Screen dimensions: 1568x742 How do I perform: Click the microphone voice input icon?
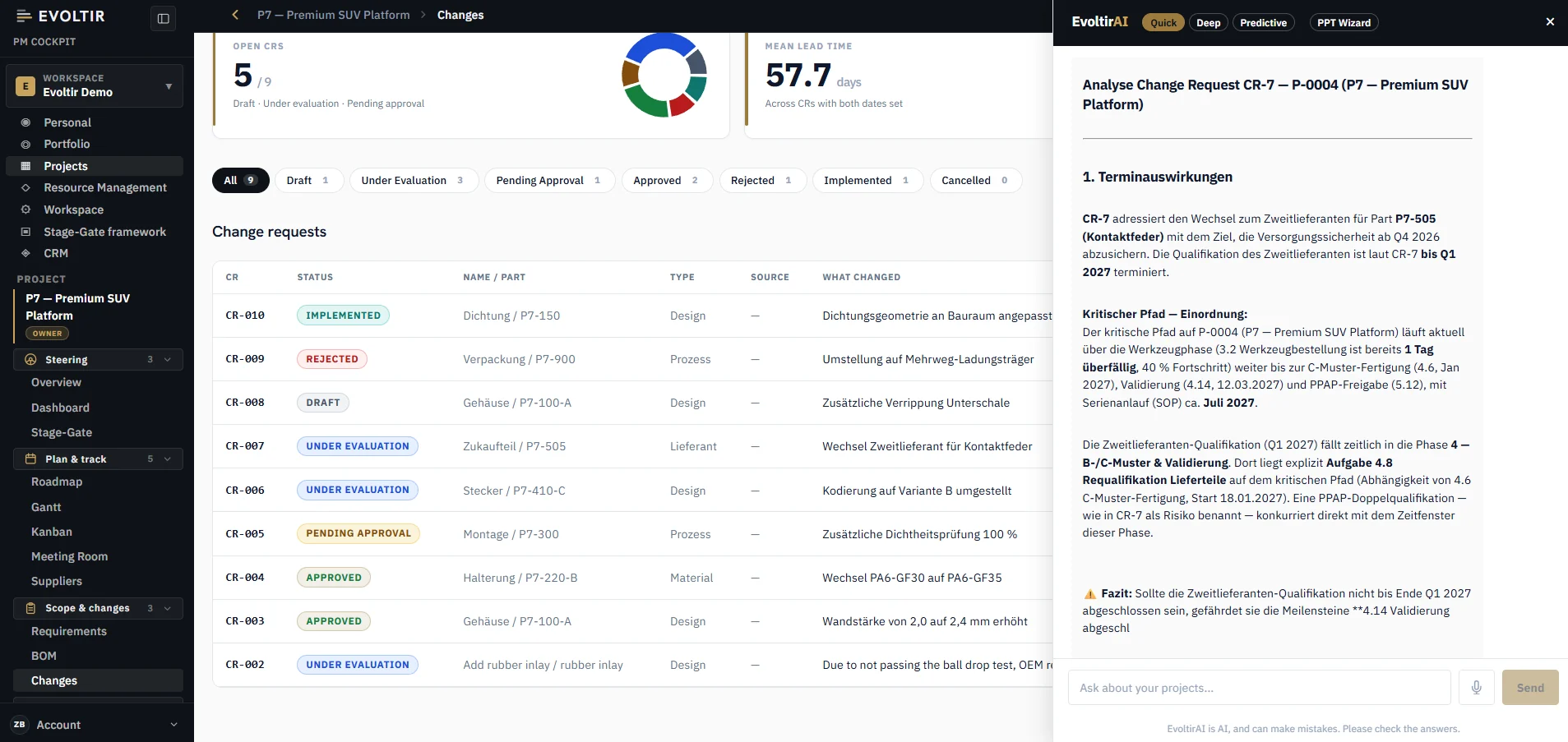1476,688
